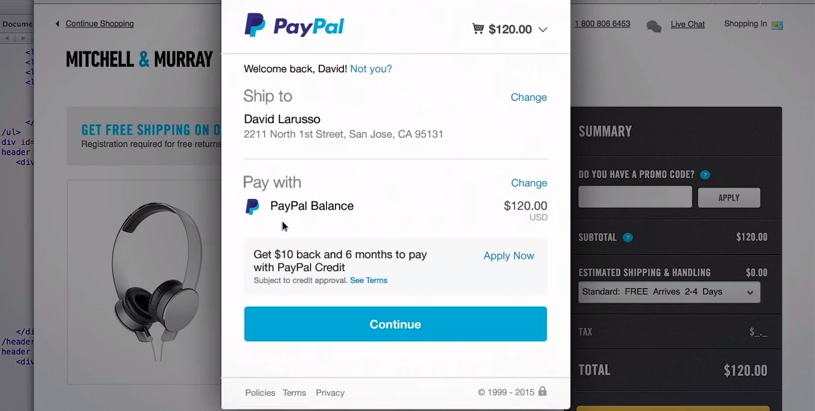Open See Terms for PayPal Credit
Screen dimensions: 815x411
click(368, 281)
